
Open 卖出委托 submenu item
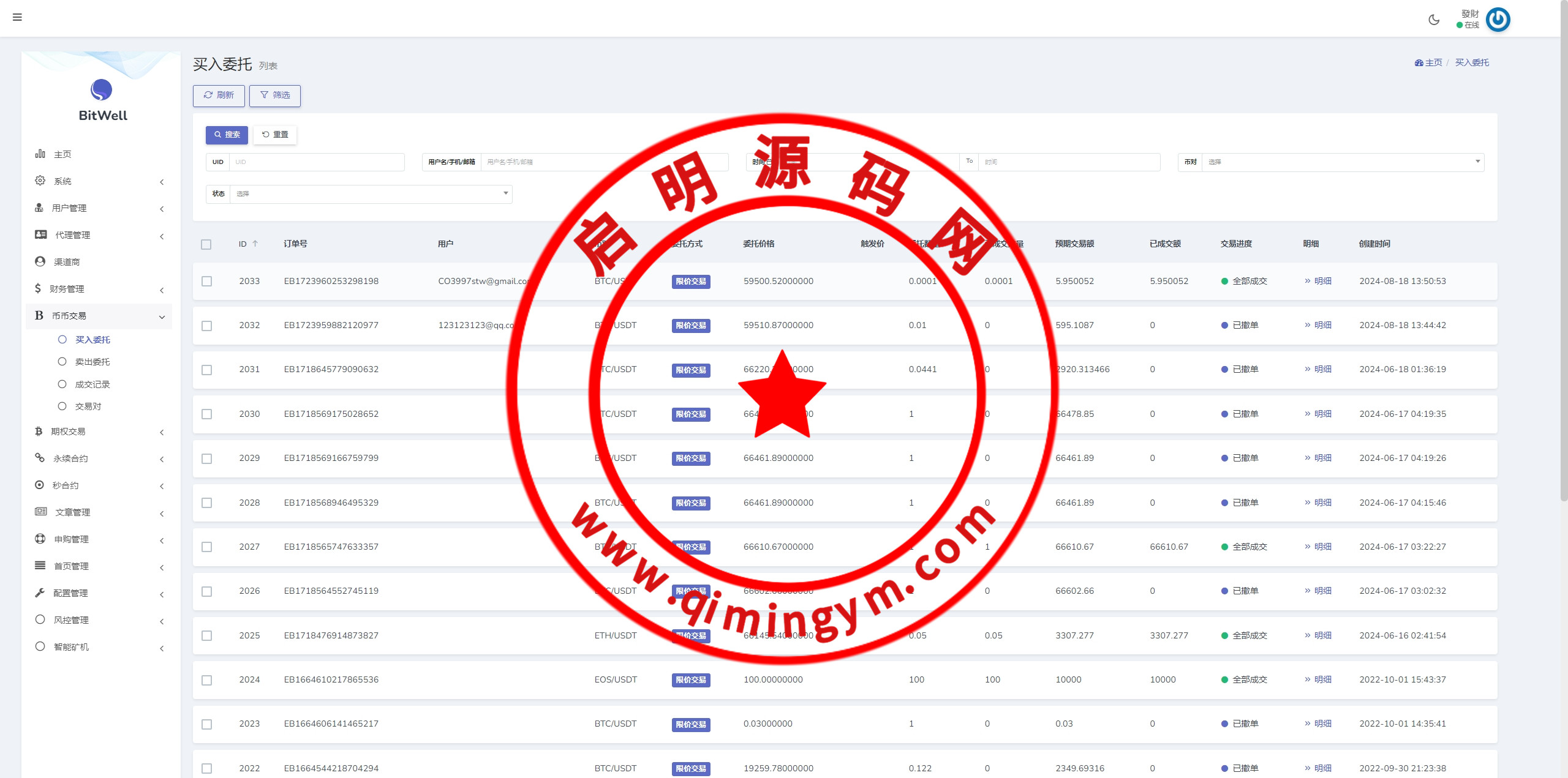pyautogui.click(x=92, y=362)
